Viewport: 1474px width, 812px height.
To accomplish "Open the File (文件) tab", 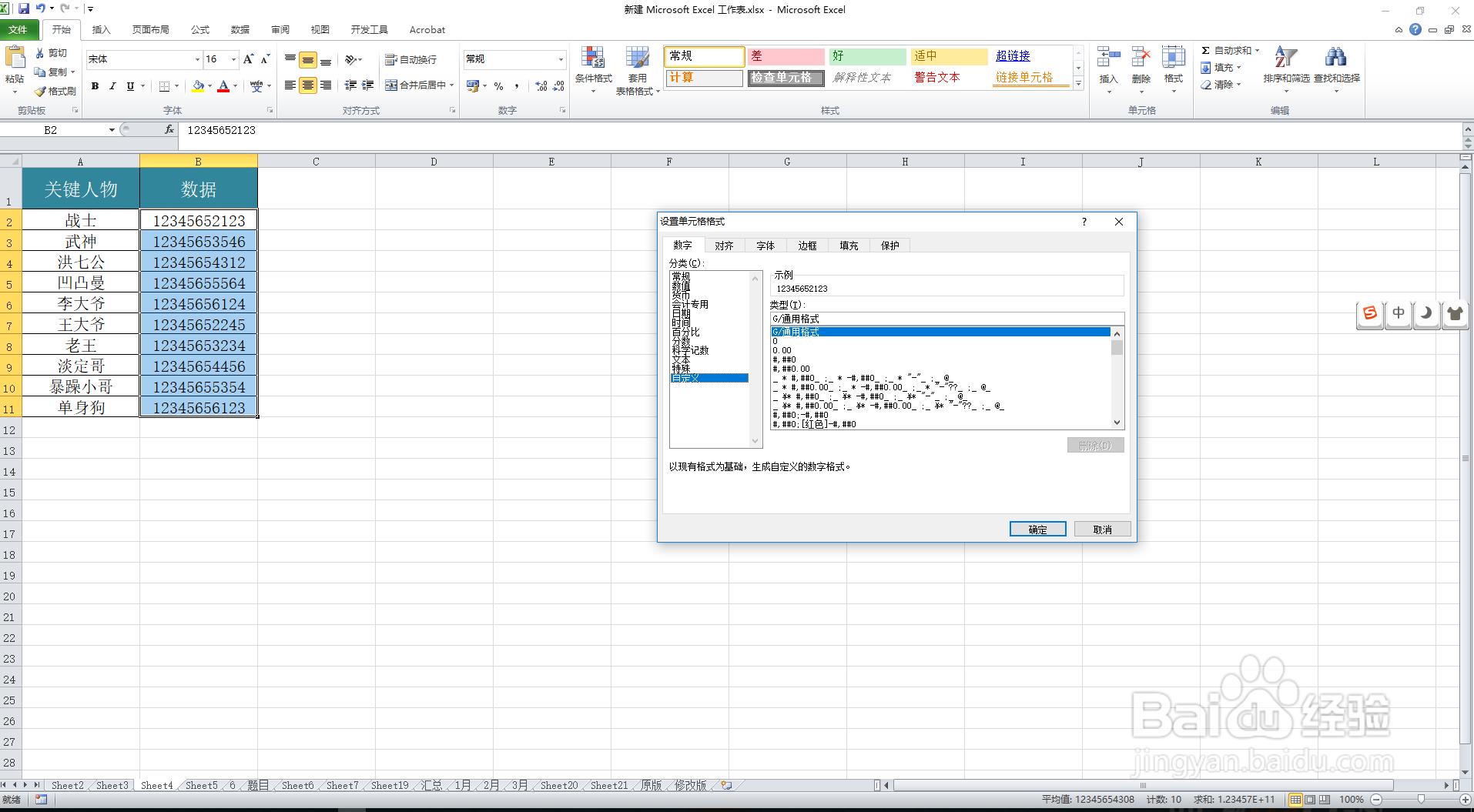I will coord(18,29).
